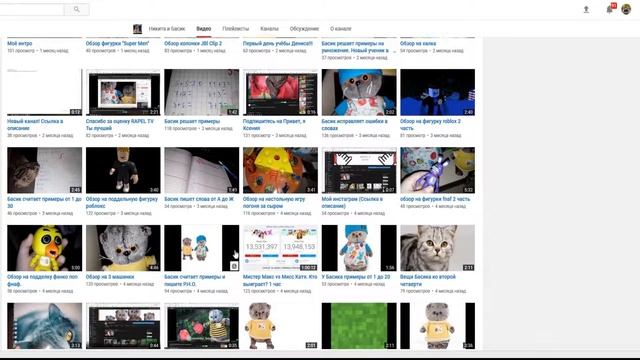Viewport: 640px width, 360px height.
Task: Open link 'Обзор на настольную игру погоня за сыром'
Action: coord(274,202)
